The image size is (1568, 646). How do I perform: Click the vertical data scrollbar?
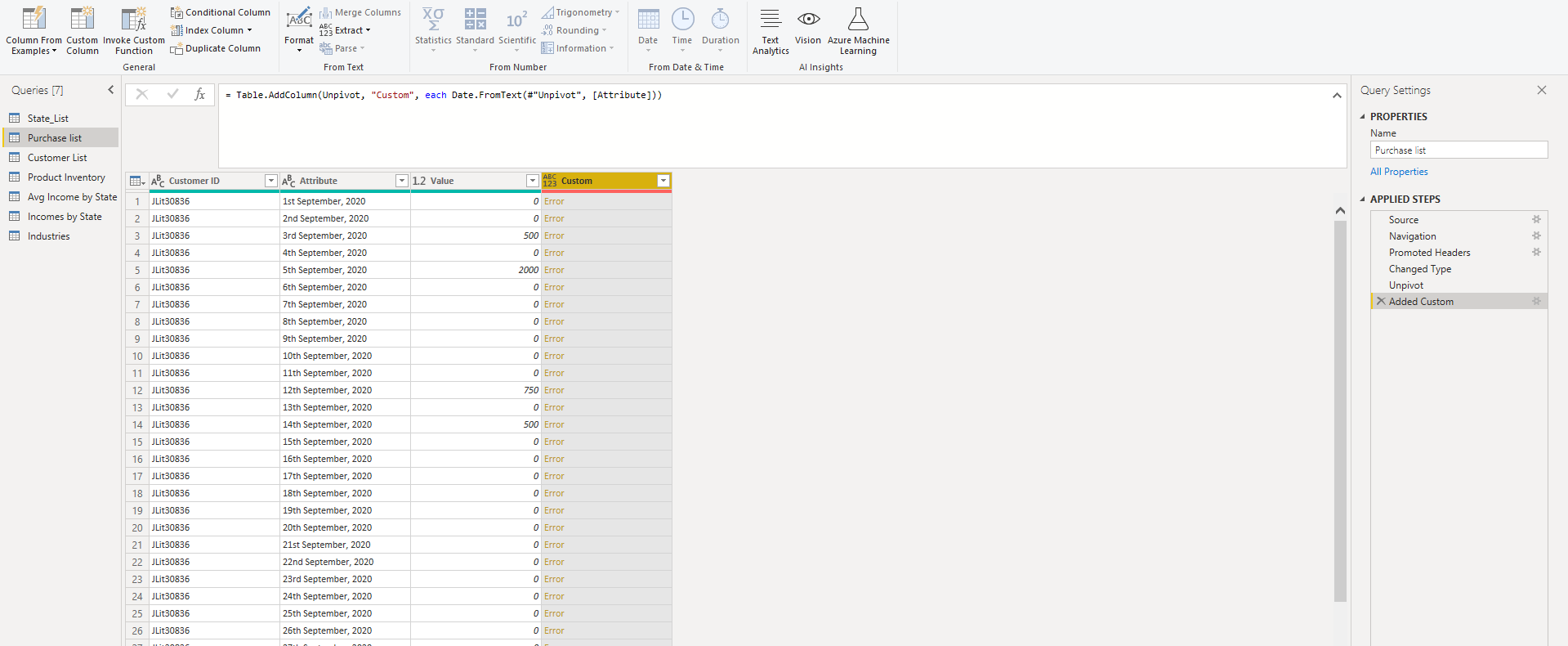pos(1340,411)
